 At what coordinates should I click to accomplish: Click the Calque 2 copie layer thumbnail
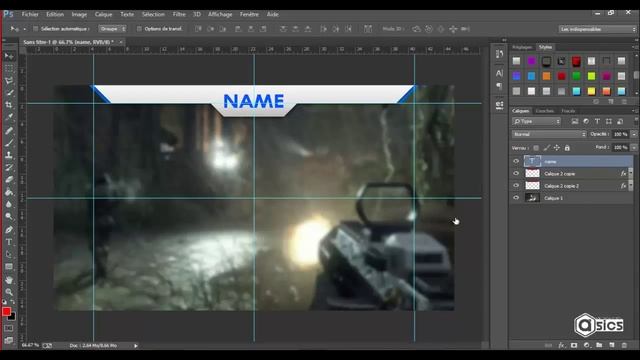[x=532, y=173]
